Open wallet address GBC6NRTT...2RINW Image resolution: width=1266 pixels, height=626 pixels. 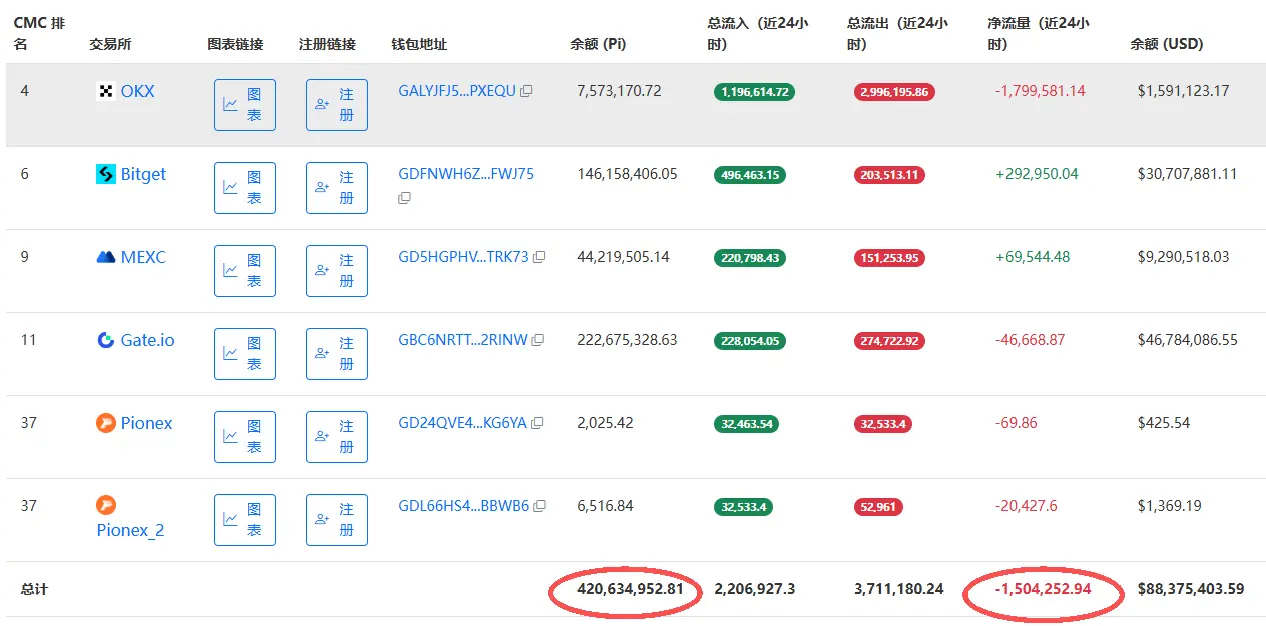click(x=463, y=340)
